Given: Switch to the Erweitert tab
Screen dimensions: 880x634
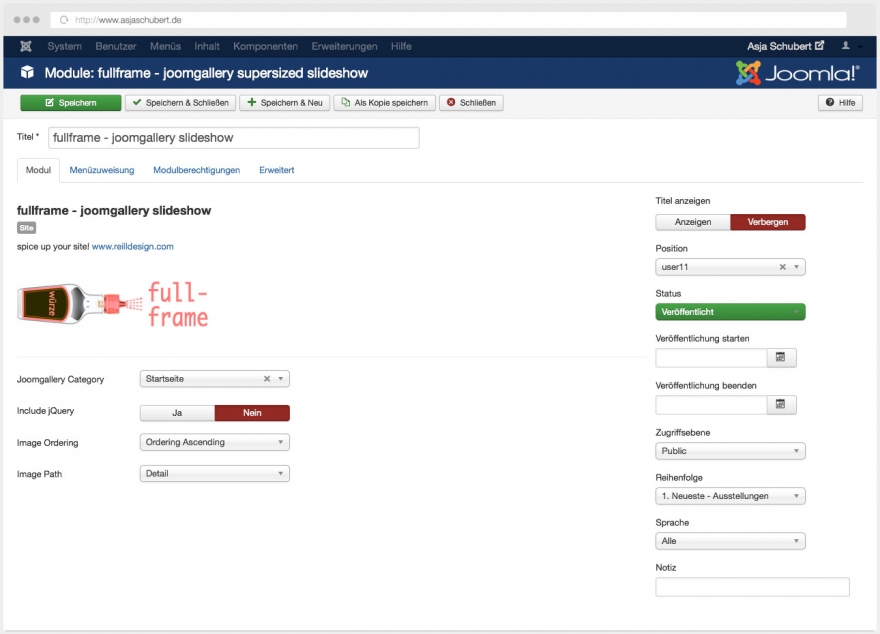Looking at the screenshot, I should click(x=277, y=170).
